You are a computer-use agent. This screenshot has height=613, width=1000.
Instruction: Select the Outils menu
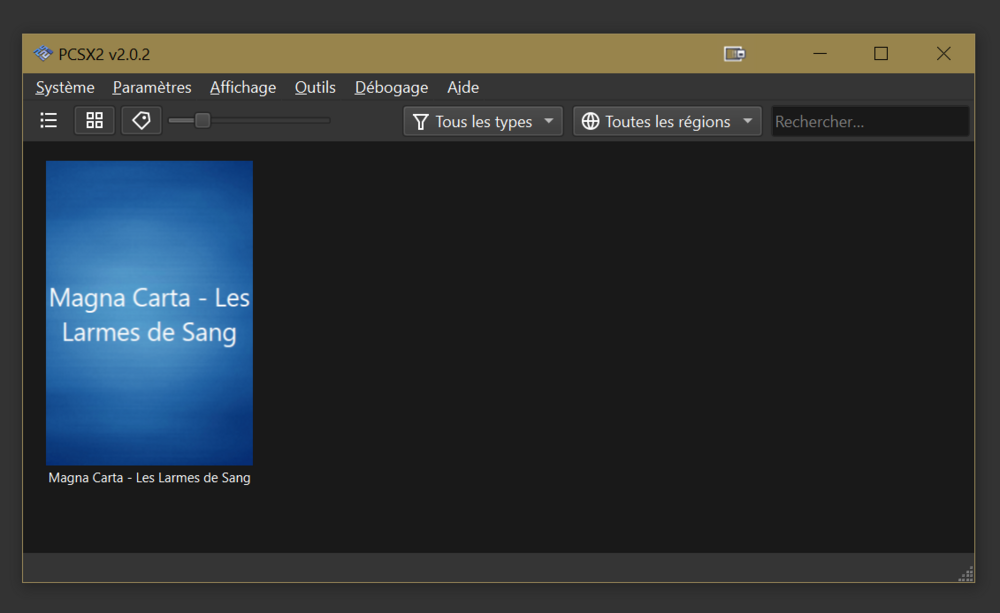[315, 88]
